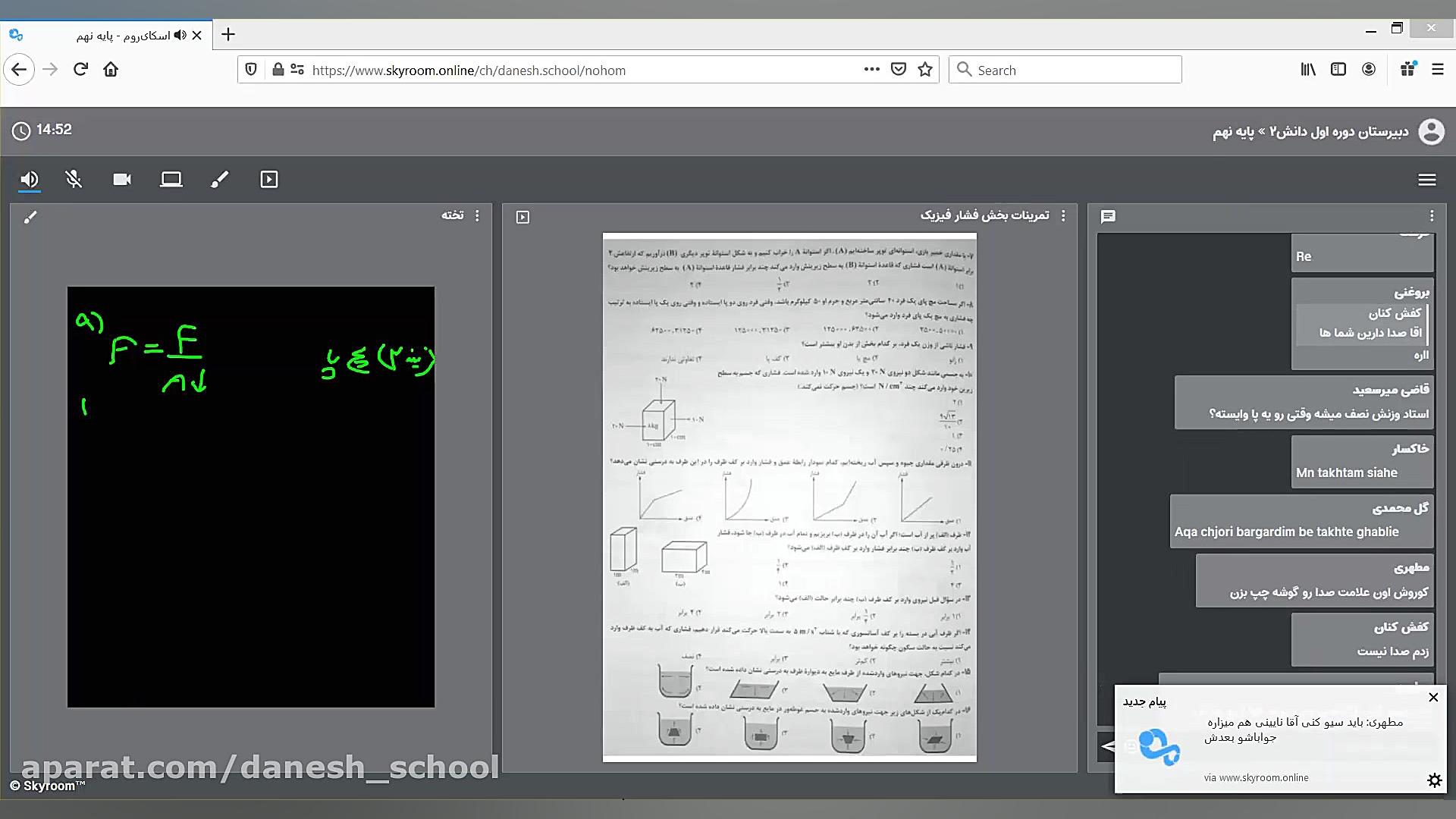Open the chat panel three-dot menu
This screenshot has height=819, width=1456.
pos(1432,216)
